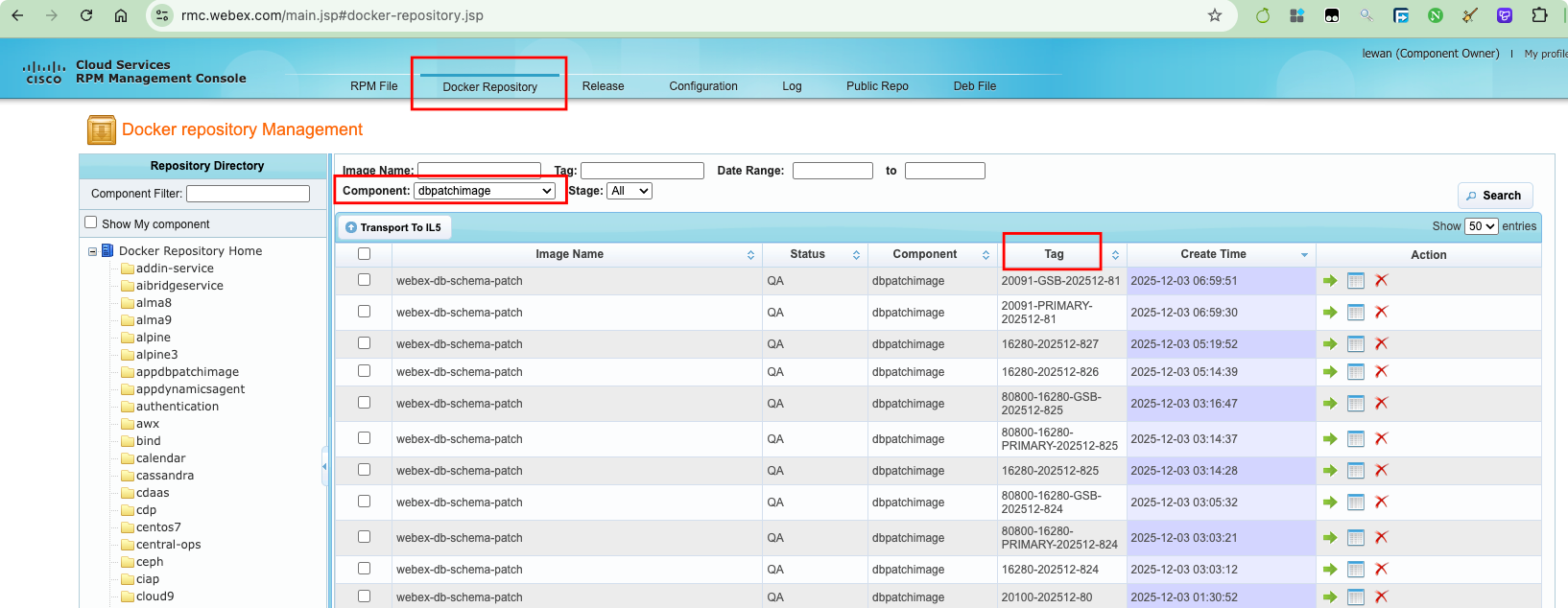Click the Docker repository Management box icon
Screen dimensions: 1568x608
coord(101,129)
